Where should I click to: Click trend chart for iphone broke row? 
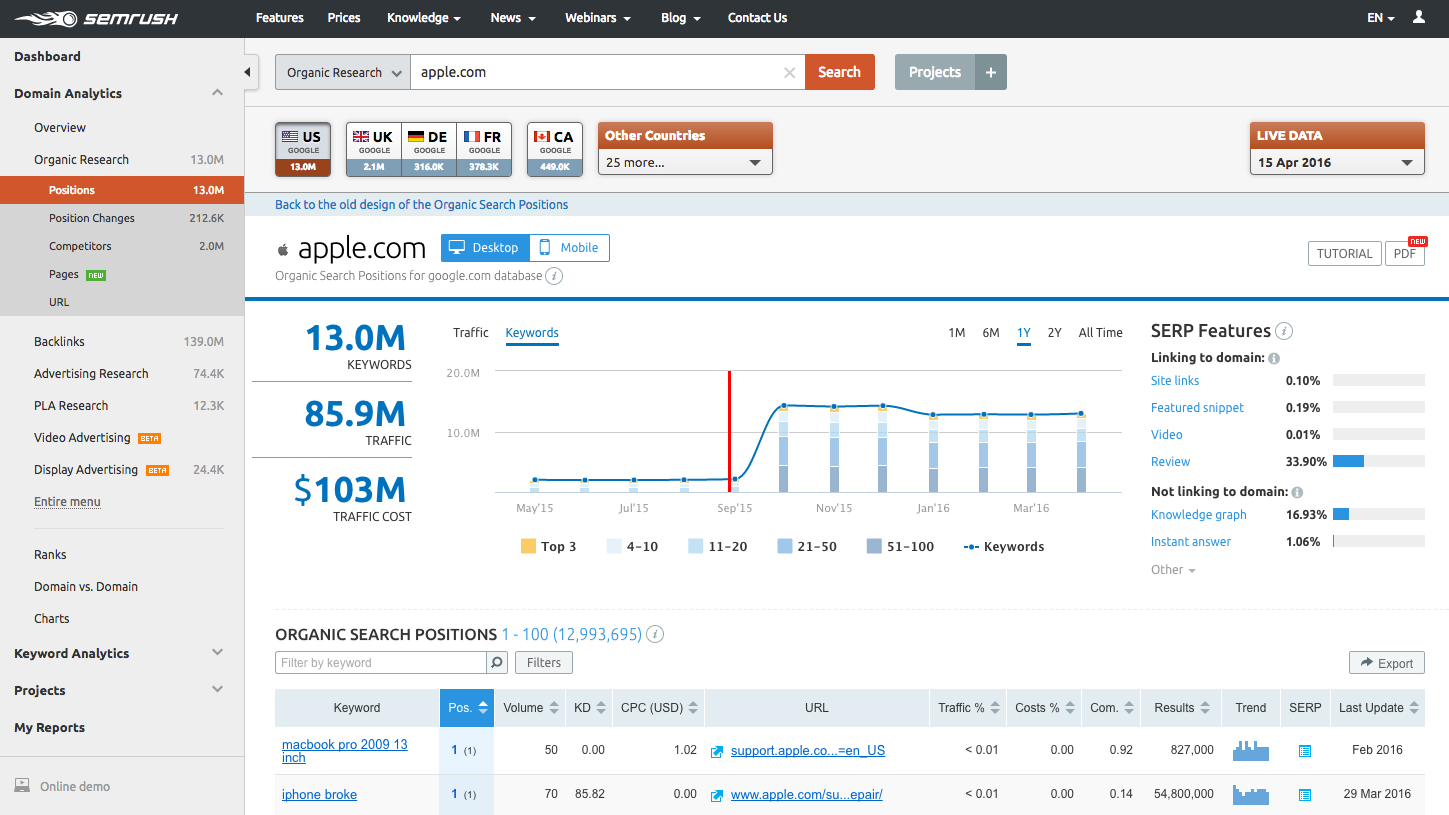[x=1250, y=794]
